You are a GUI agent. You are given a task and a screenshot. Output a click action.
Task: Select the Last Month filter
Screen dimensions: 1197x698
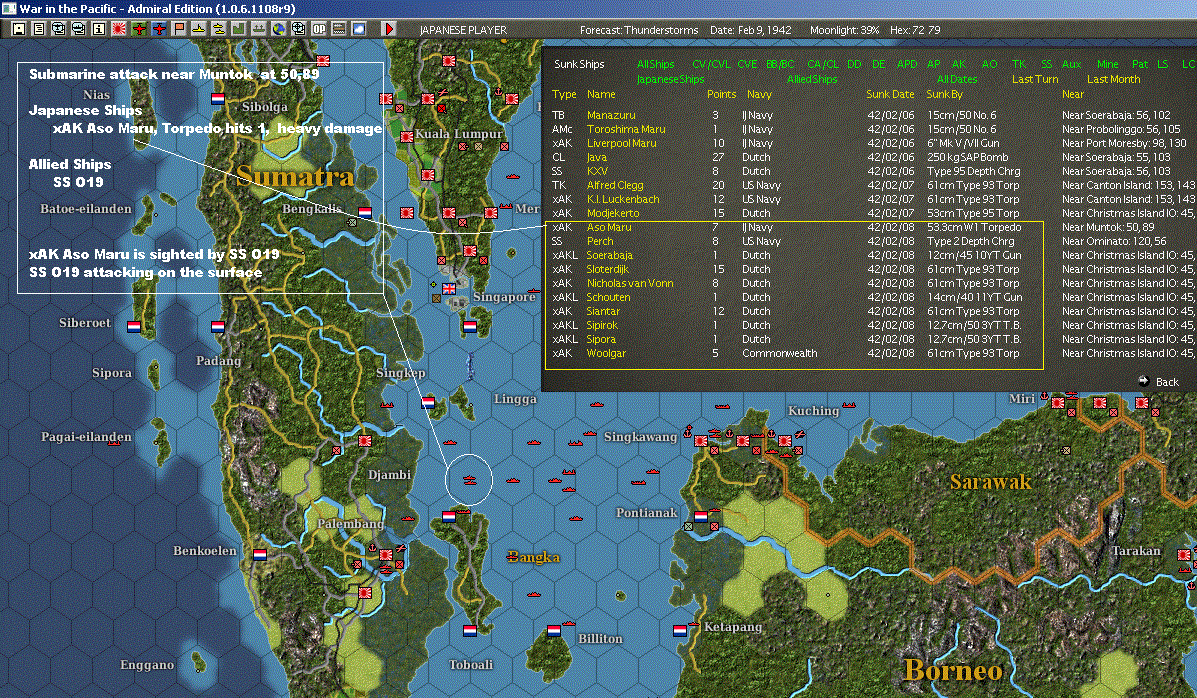1114,79
